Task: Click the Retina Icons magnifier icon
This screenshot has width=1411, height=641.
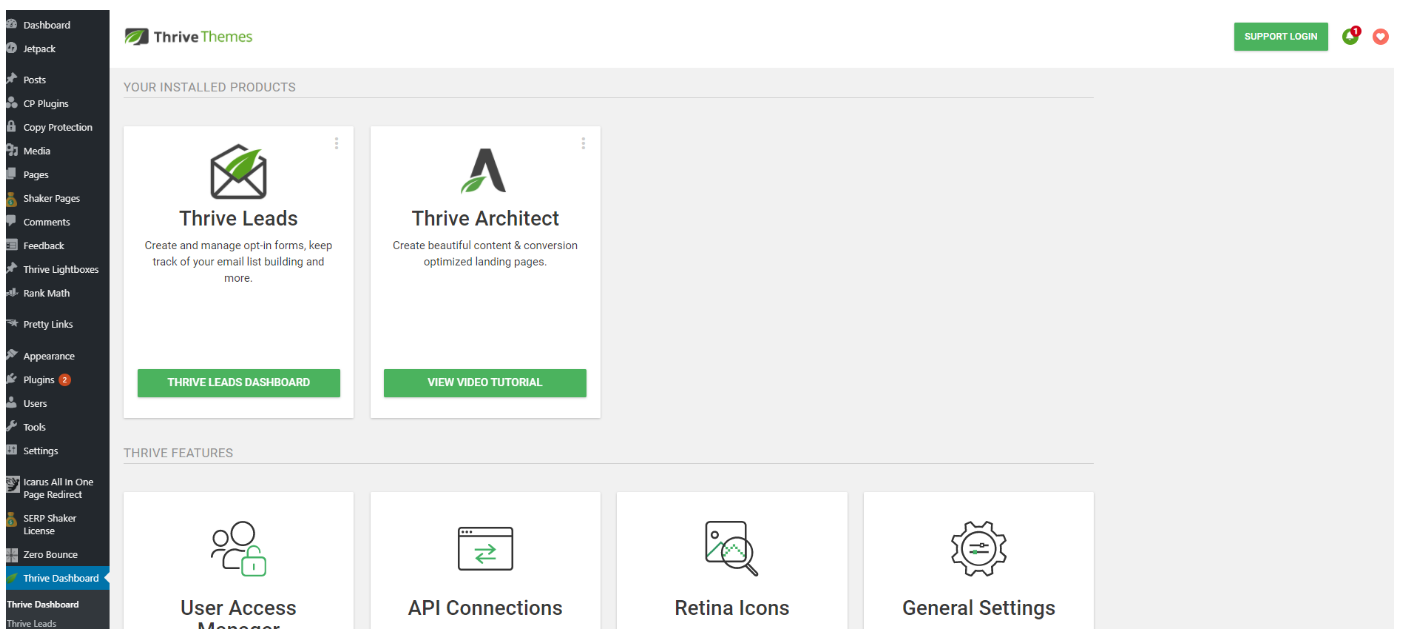Action: 731,548
